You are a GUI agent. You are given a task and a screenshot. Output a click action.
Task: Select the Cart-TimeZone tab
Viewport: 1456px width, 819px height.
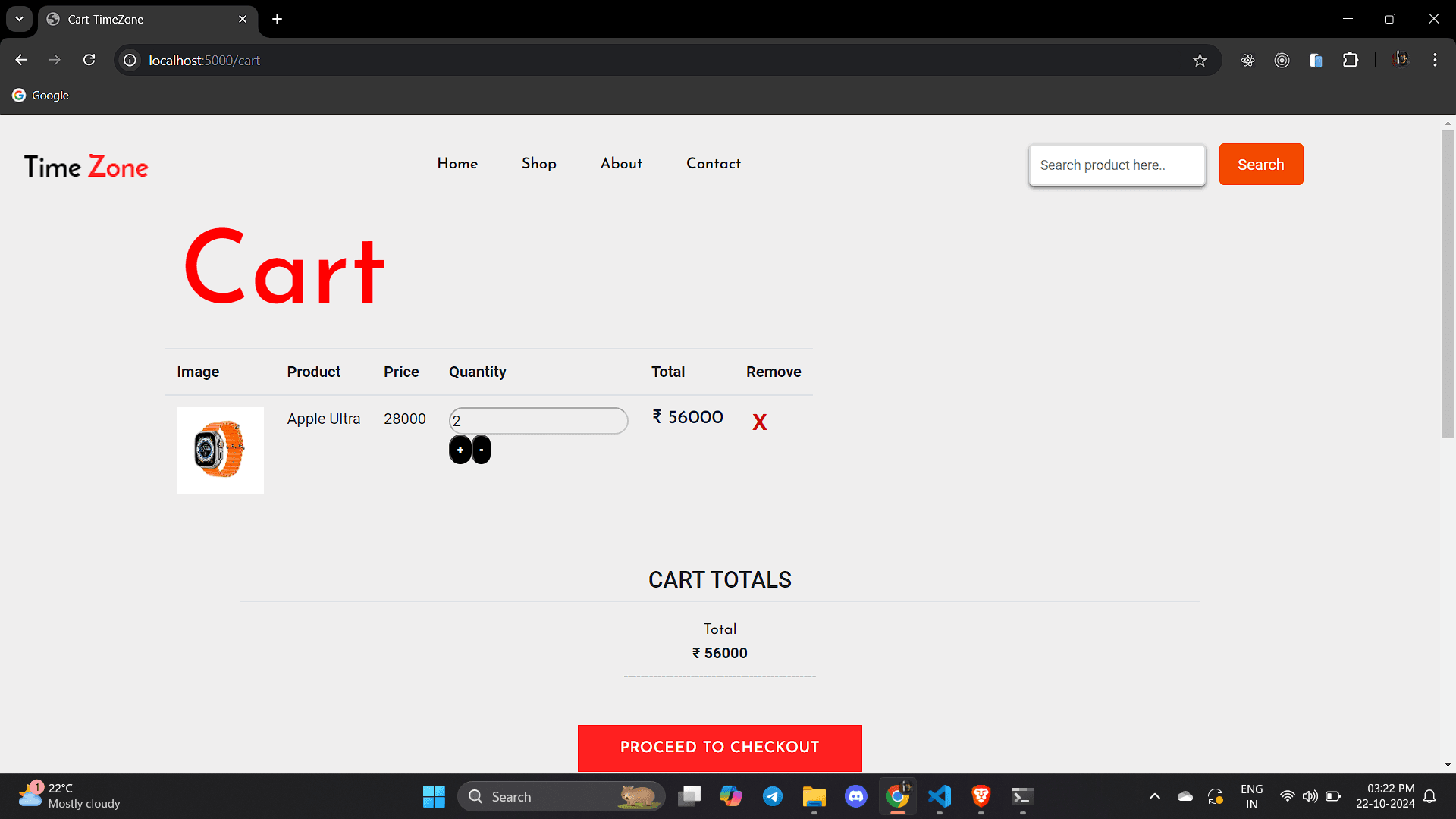click(148, 20)
